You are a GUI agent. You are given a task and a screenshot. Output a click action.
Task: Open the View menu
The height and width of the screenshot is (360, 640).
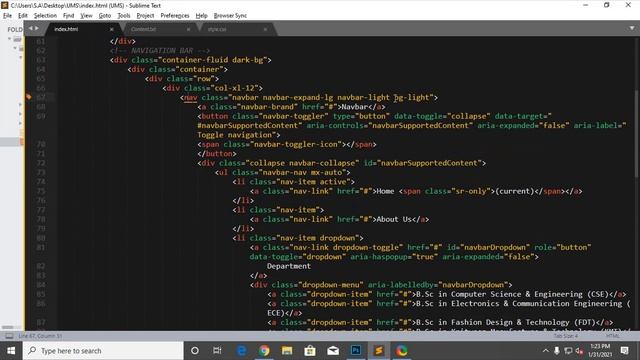[x=86, y=16]
